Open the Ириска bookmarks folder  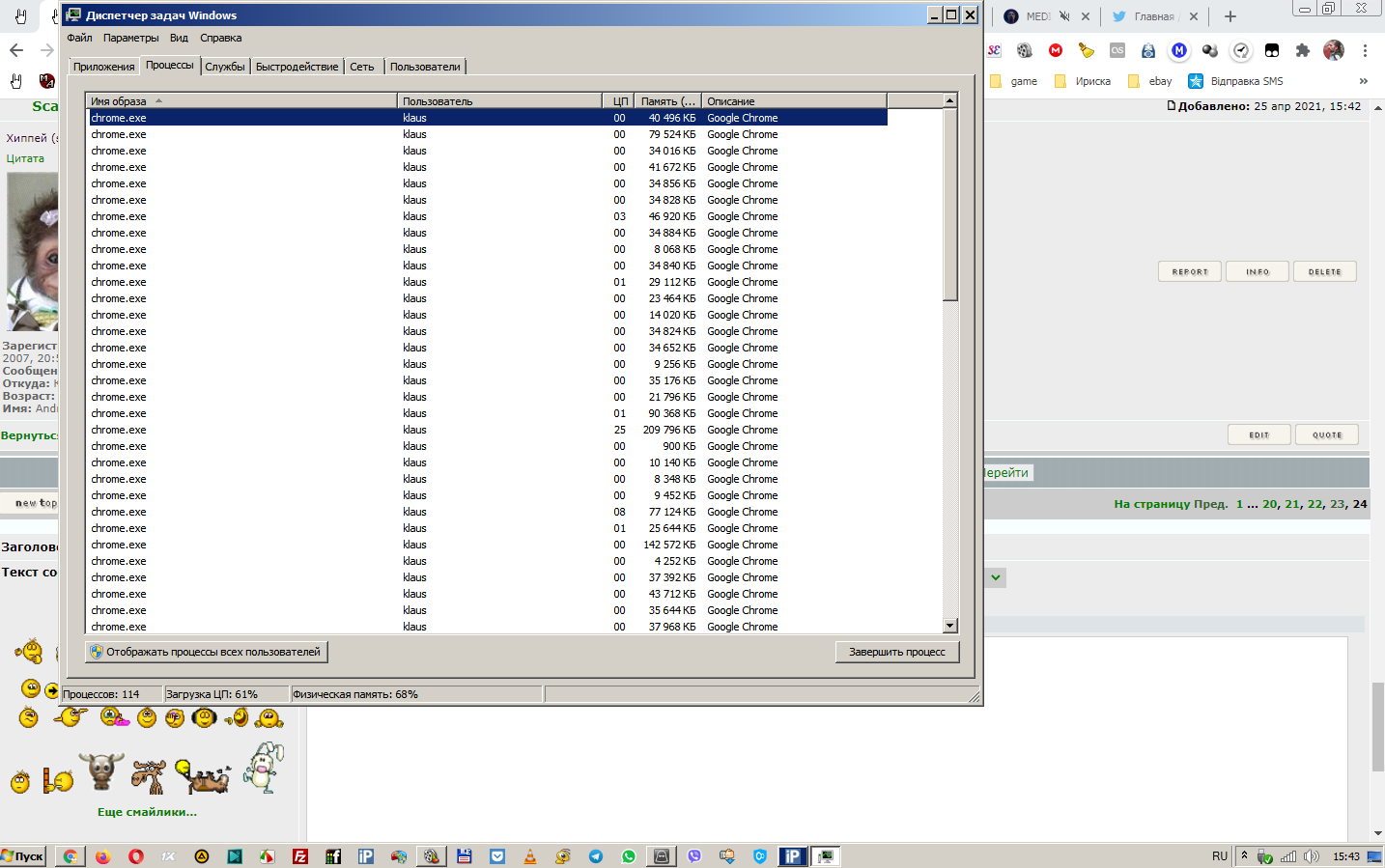click(x=1083, y=81)
